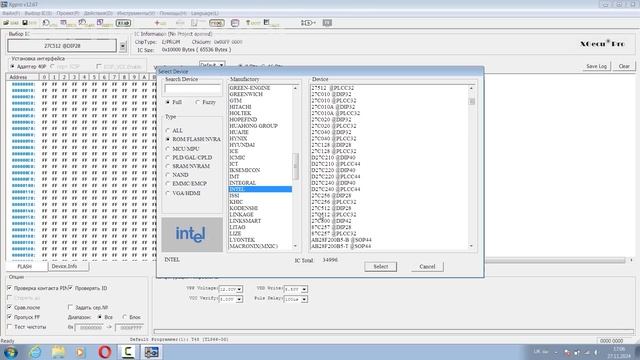Screen dimensions: 640x360
Task: Click the TEST toolbar icon
Action: tap(253, 23)
